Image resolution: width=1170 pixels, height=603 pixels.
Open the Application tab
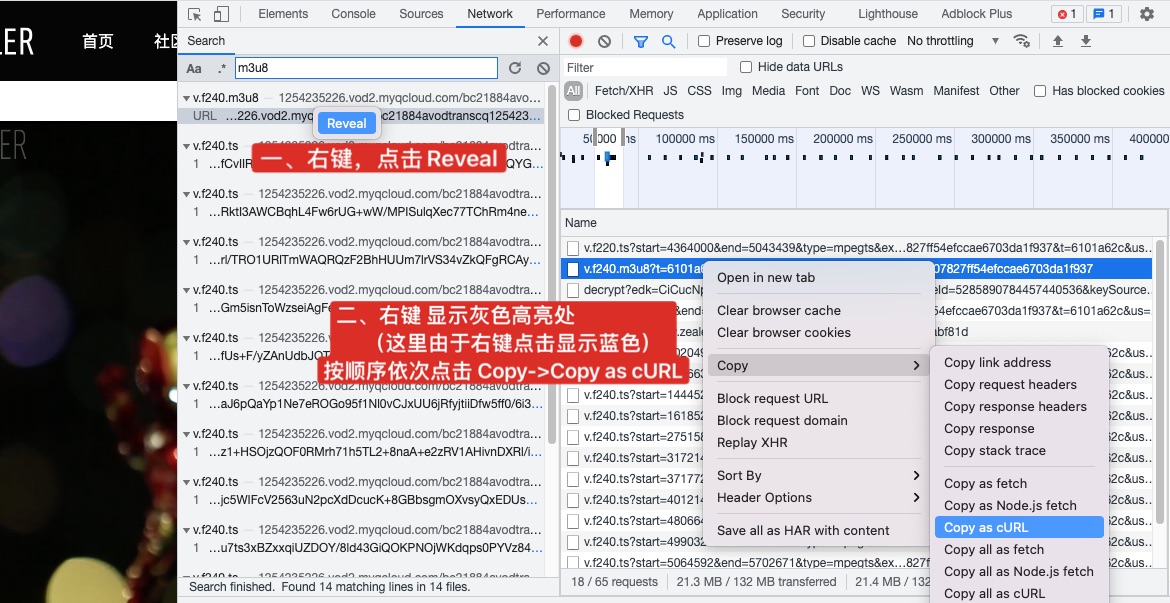[x=727, y=13]
